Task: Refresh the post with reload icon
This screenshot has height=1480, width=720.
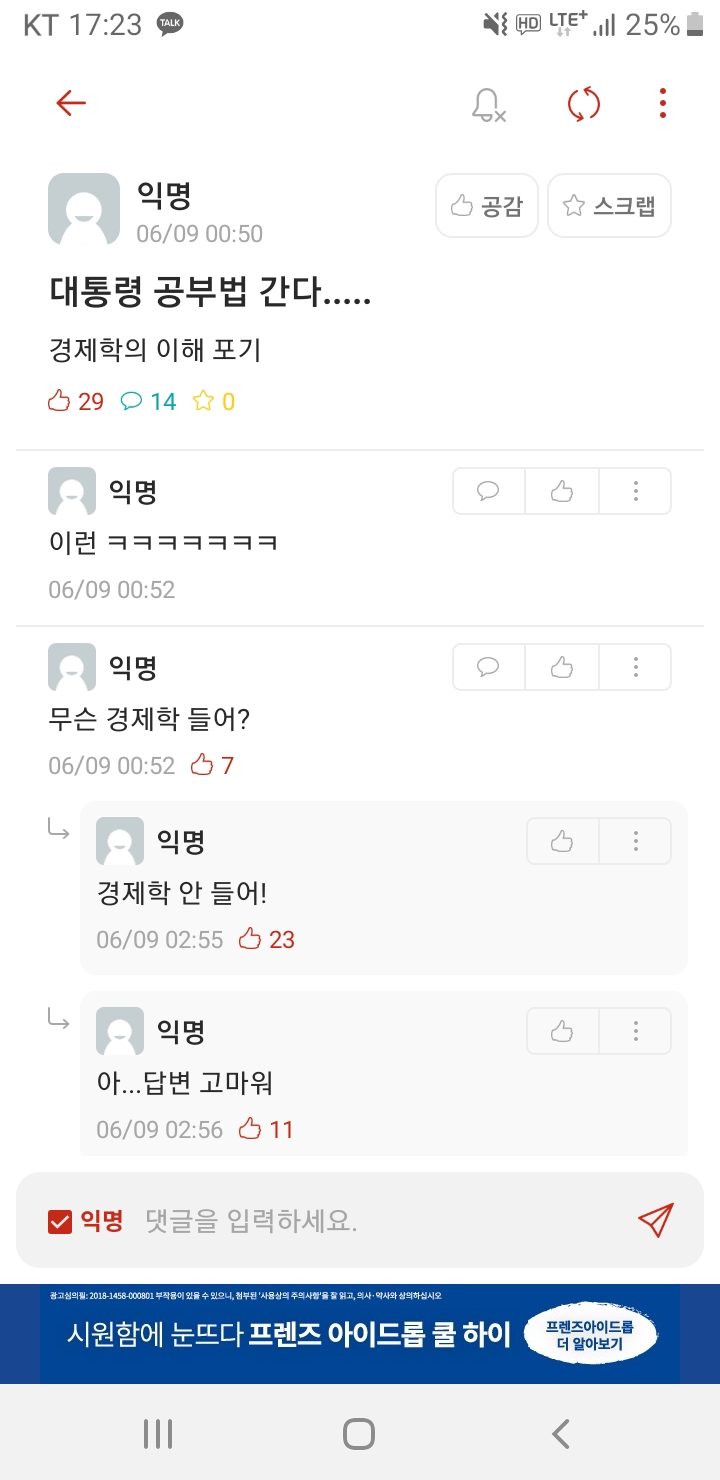Action: (583, 104)
